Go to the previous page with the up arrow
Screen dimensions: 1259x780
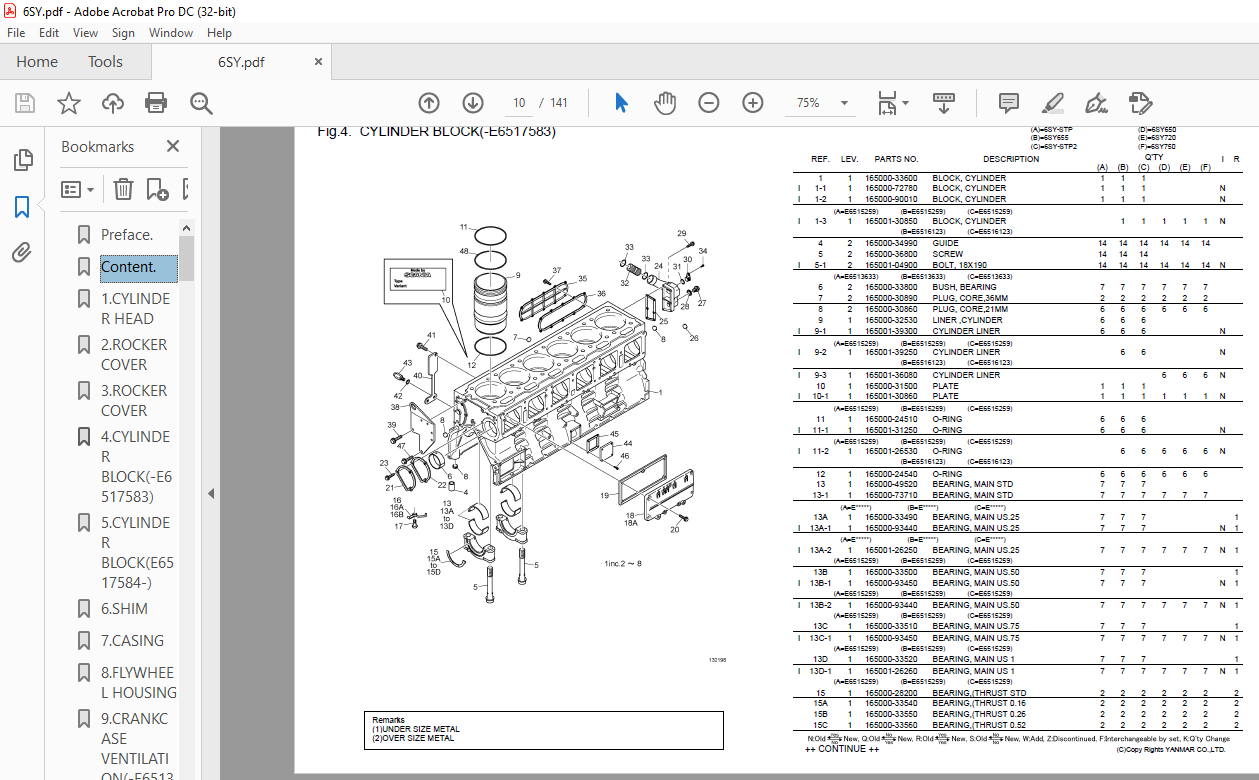pyautogui.click(x=429, y=103)
